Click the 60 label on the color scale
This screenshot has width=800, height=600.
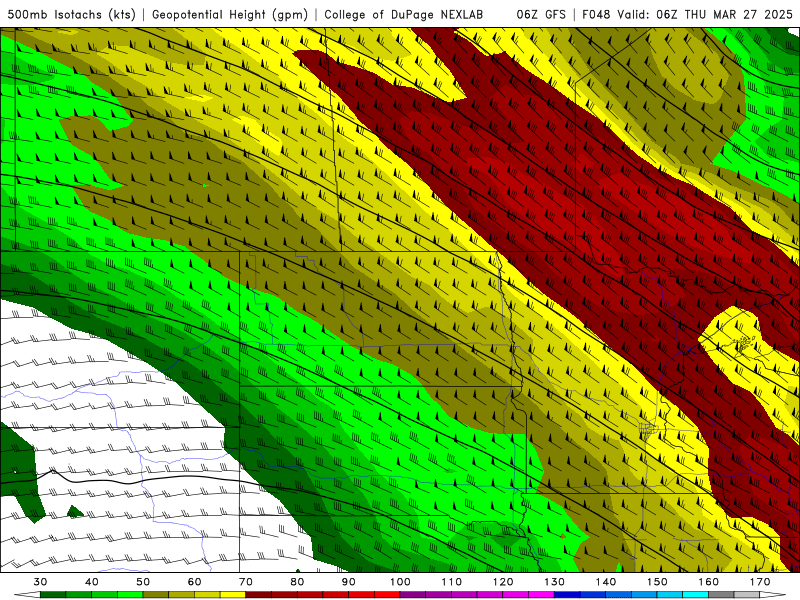click(x=194, y=582)
